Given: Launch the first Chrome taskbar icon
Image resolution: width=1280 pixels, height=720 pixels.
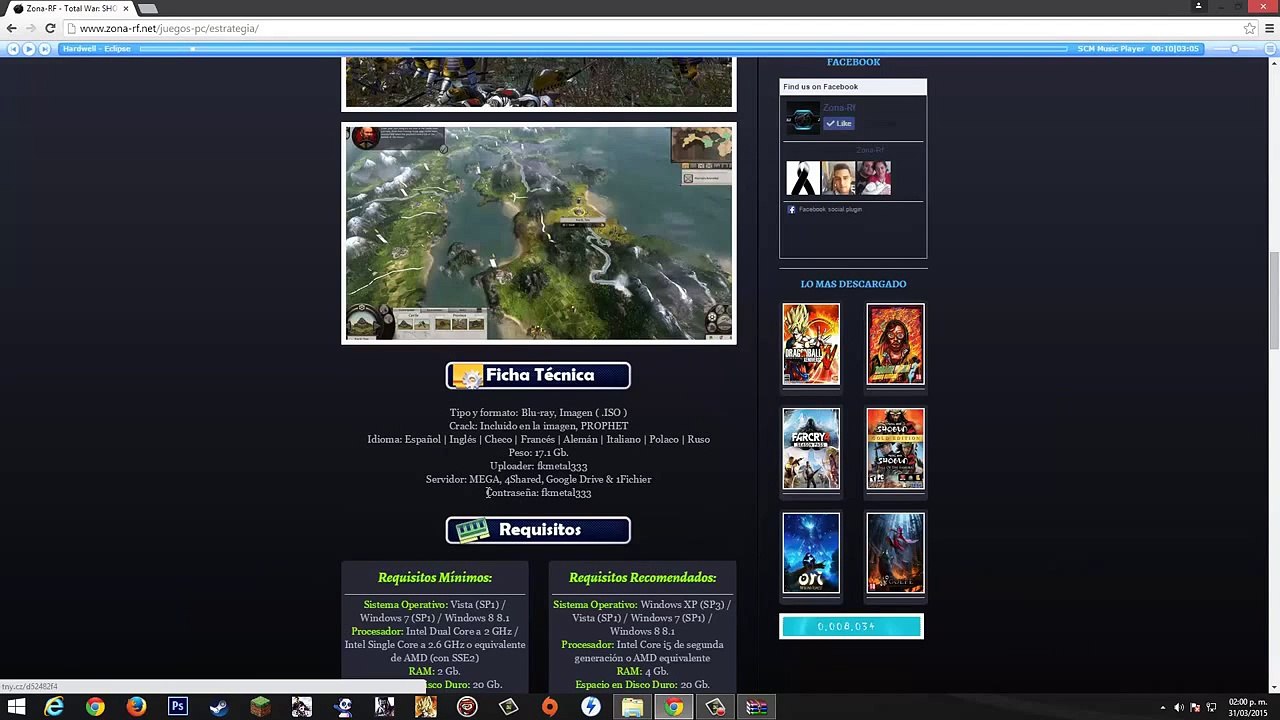Looking at the screenshot, I should [95, 707].
